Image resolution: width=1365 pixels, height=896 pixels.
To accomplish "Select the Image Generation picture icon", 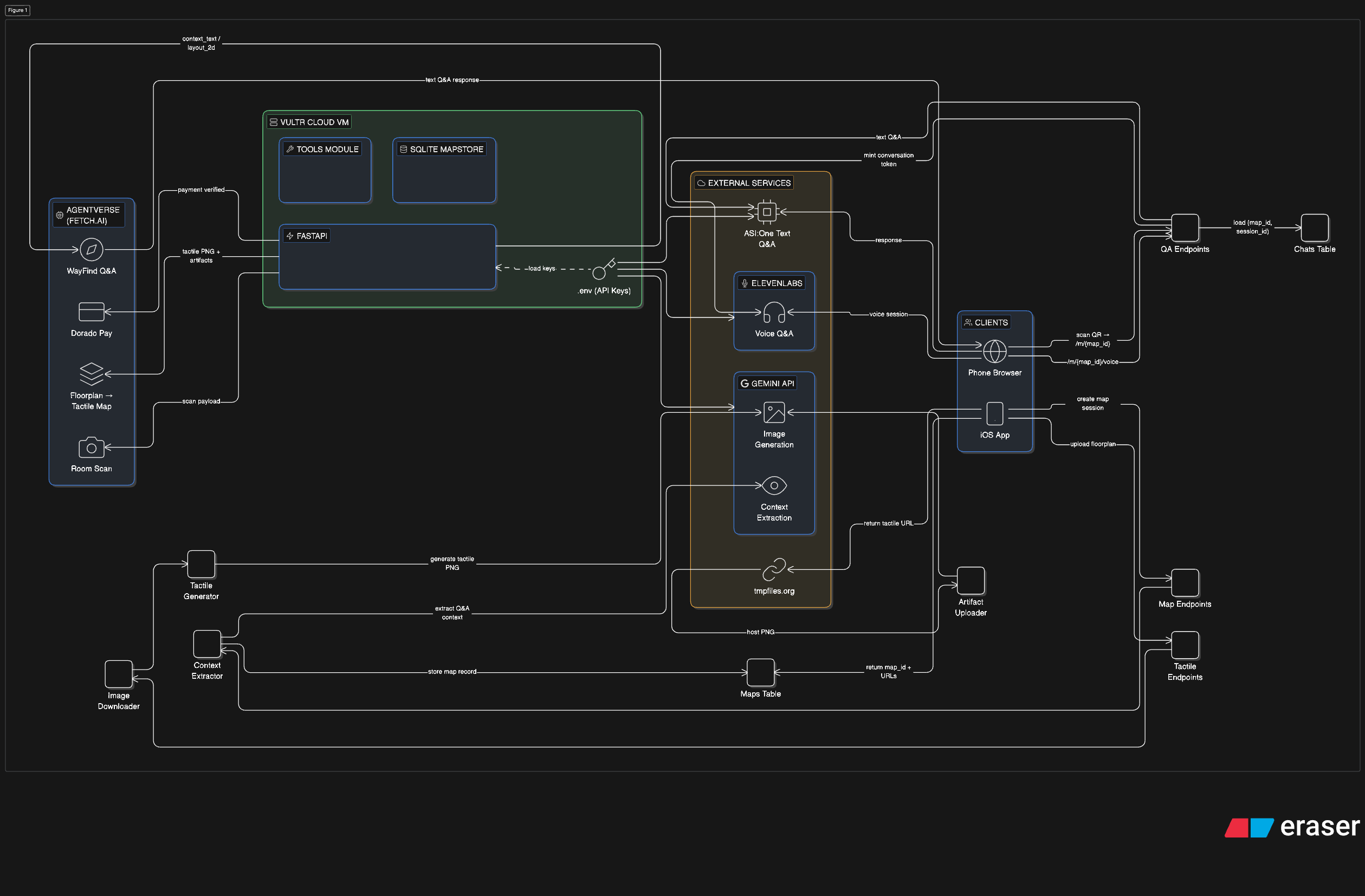I will coord(774,412).
